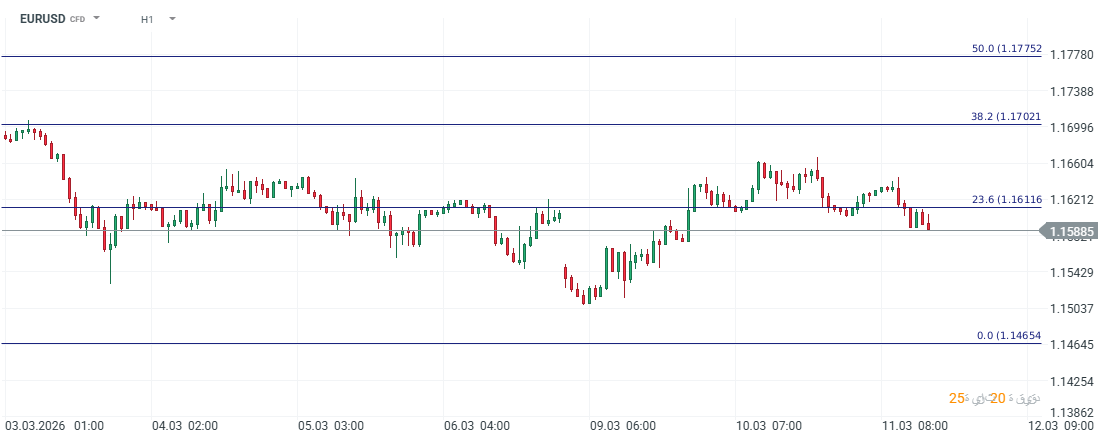This screenshot has height=442, width=1109.
Task: Select the 0.0 (1.14654) Fibonacci level label
Action: tap(1009, 335)
